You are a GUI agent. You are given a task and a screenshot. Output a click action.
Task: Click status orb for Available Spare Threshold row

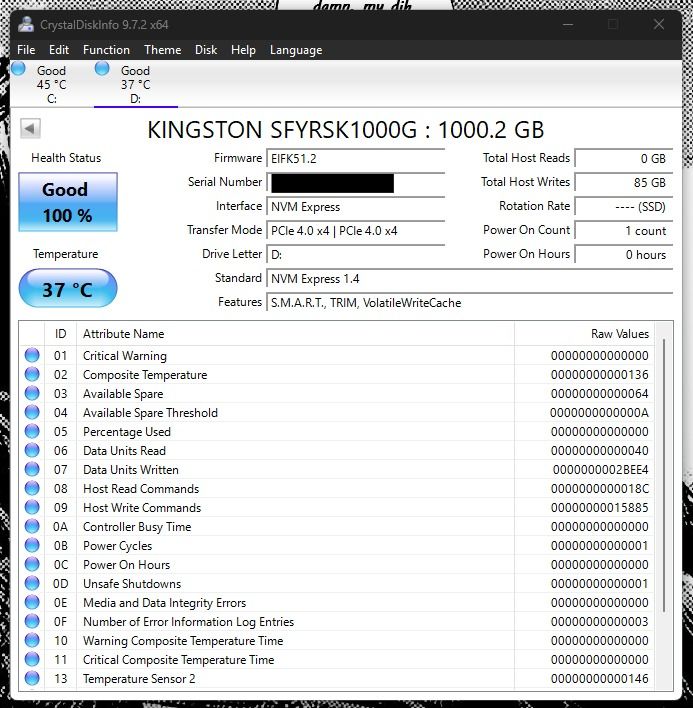(x=32, y=412)
